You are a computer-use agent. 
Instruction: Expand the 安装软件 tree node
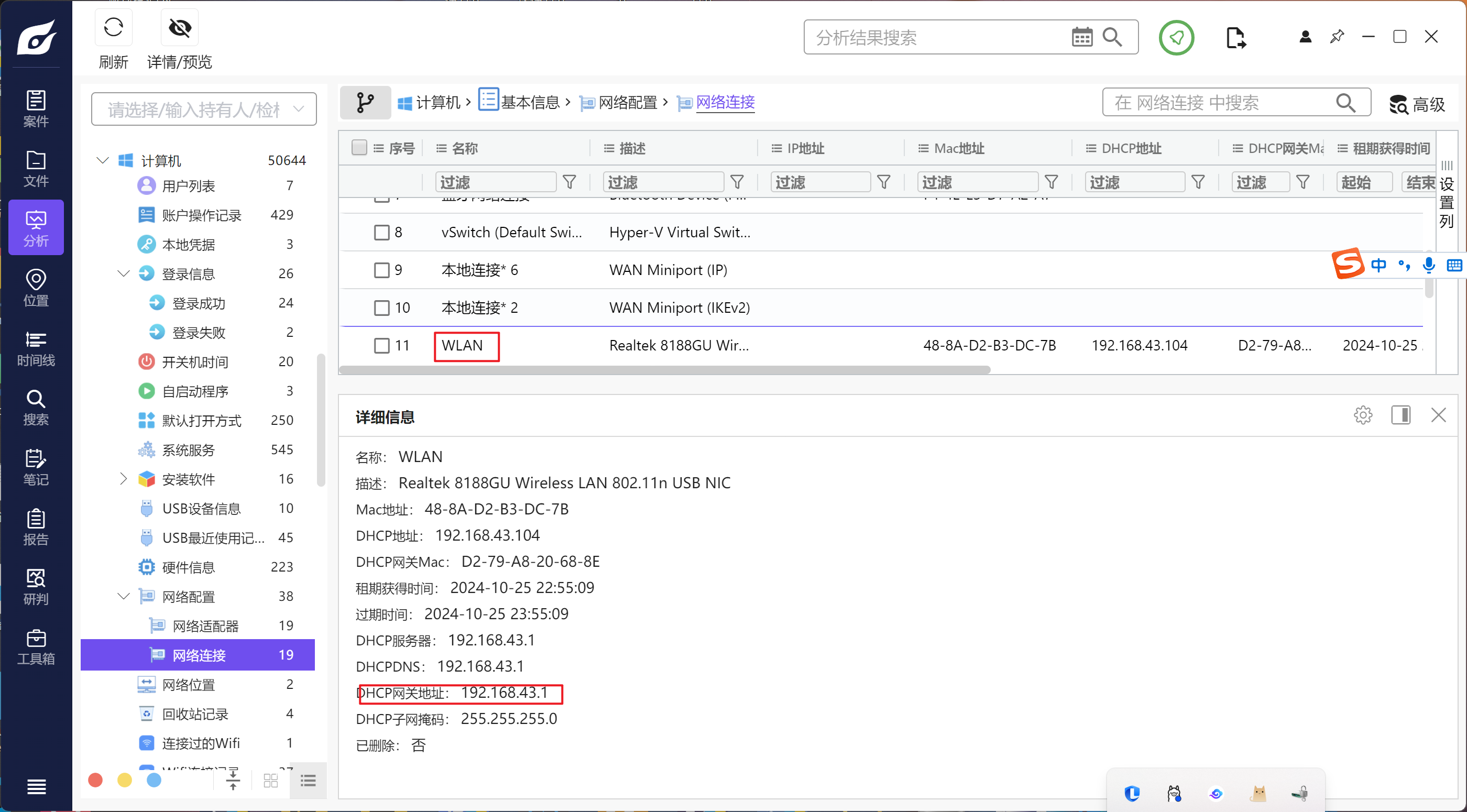click(x=124, y=479)
